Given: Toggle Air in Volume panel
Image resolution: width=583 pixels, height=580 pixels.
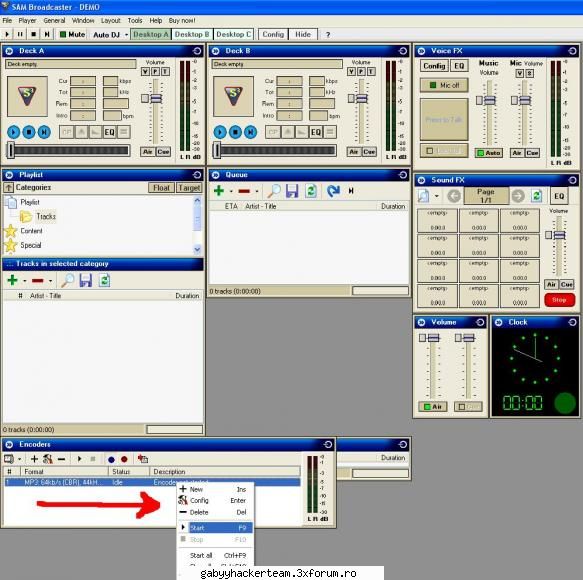Looking at the screenshot, I should tap(433, 407).
